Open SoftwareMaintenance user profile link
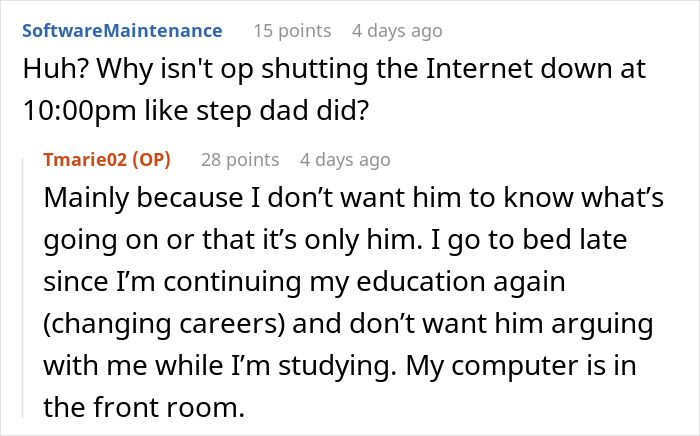Image resolution: width=700 pixels, height=436 pixels. coord(122,31)
